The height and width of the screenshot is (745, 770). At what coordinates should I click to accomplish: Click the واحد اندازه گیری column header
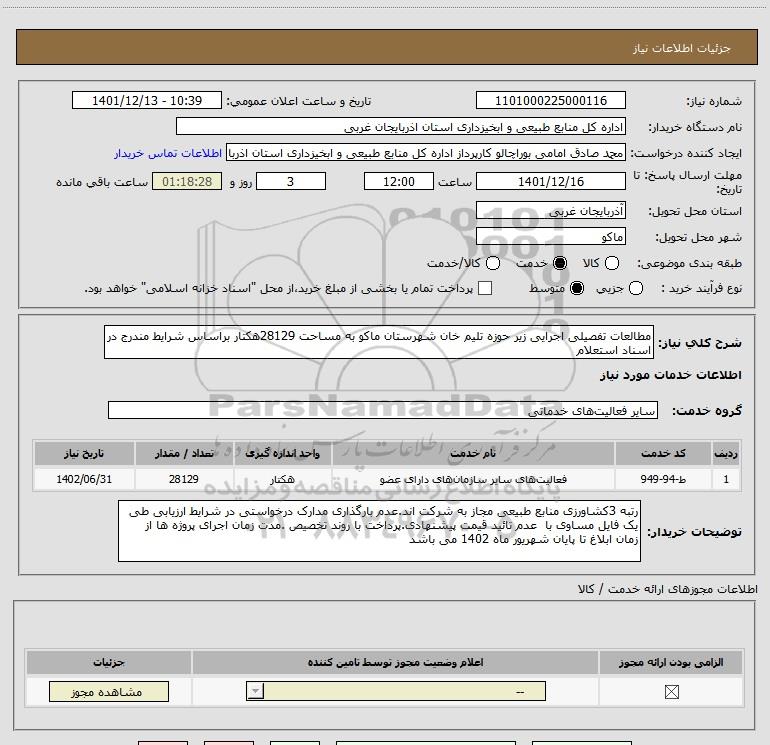tap(282, 453)
